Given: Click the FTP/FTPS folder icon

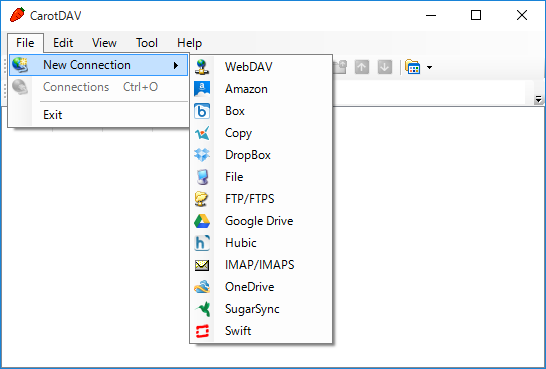Looking at the screenshot, I should point(202,199).
